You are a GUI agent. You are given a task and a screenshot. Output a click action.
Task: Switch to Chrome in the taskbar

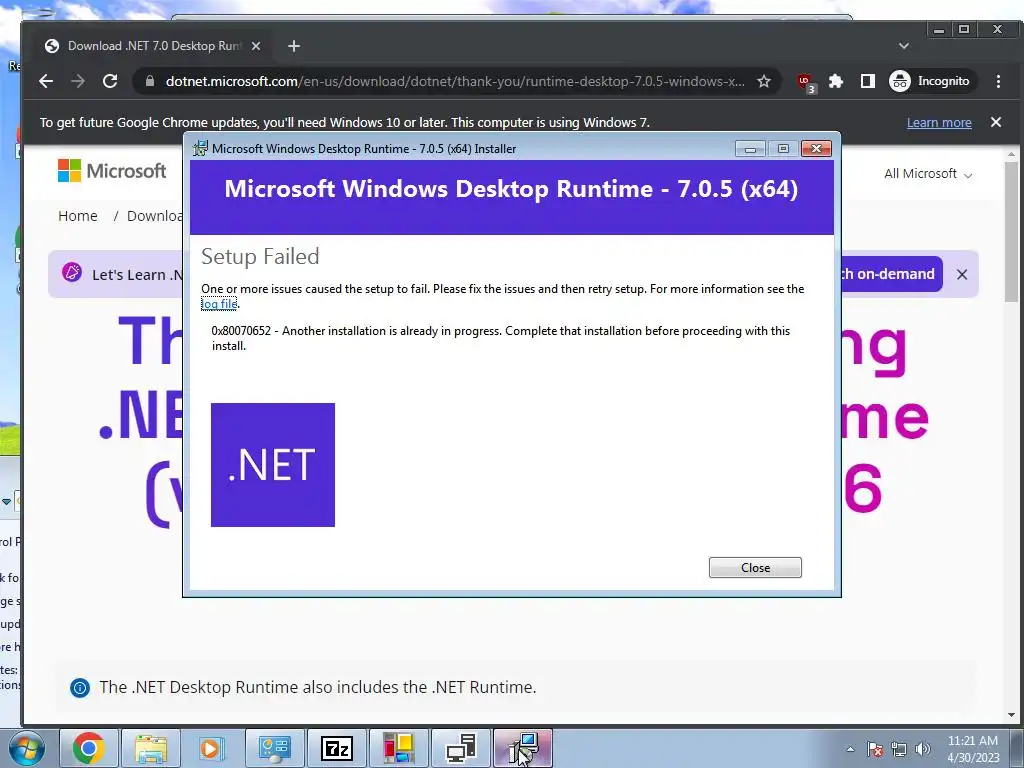tap(89, 748)
